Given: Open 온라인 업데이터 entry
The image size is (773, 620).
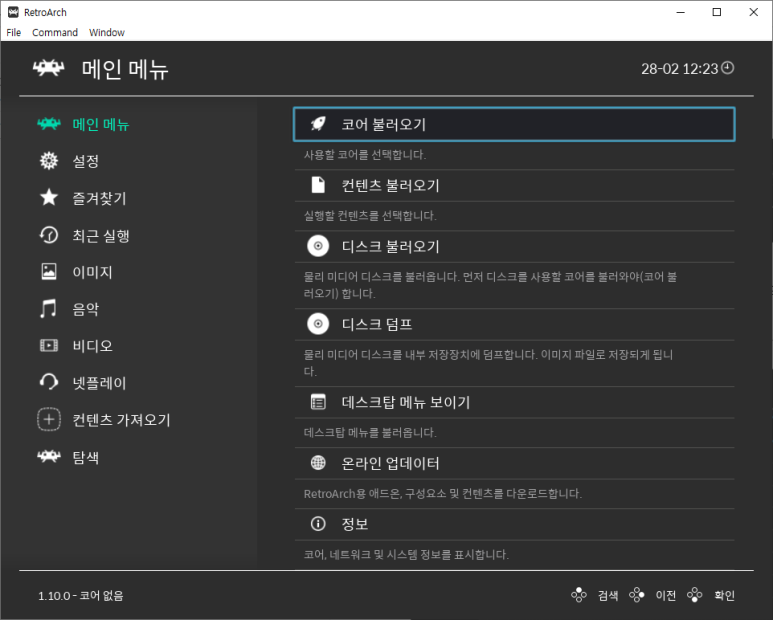Looking at the screenshot, I should click(514, 463).
